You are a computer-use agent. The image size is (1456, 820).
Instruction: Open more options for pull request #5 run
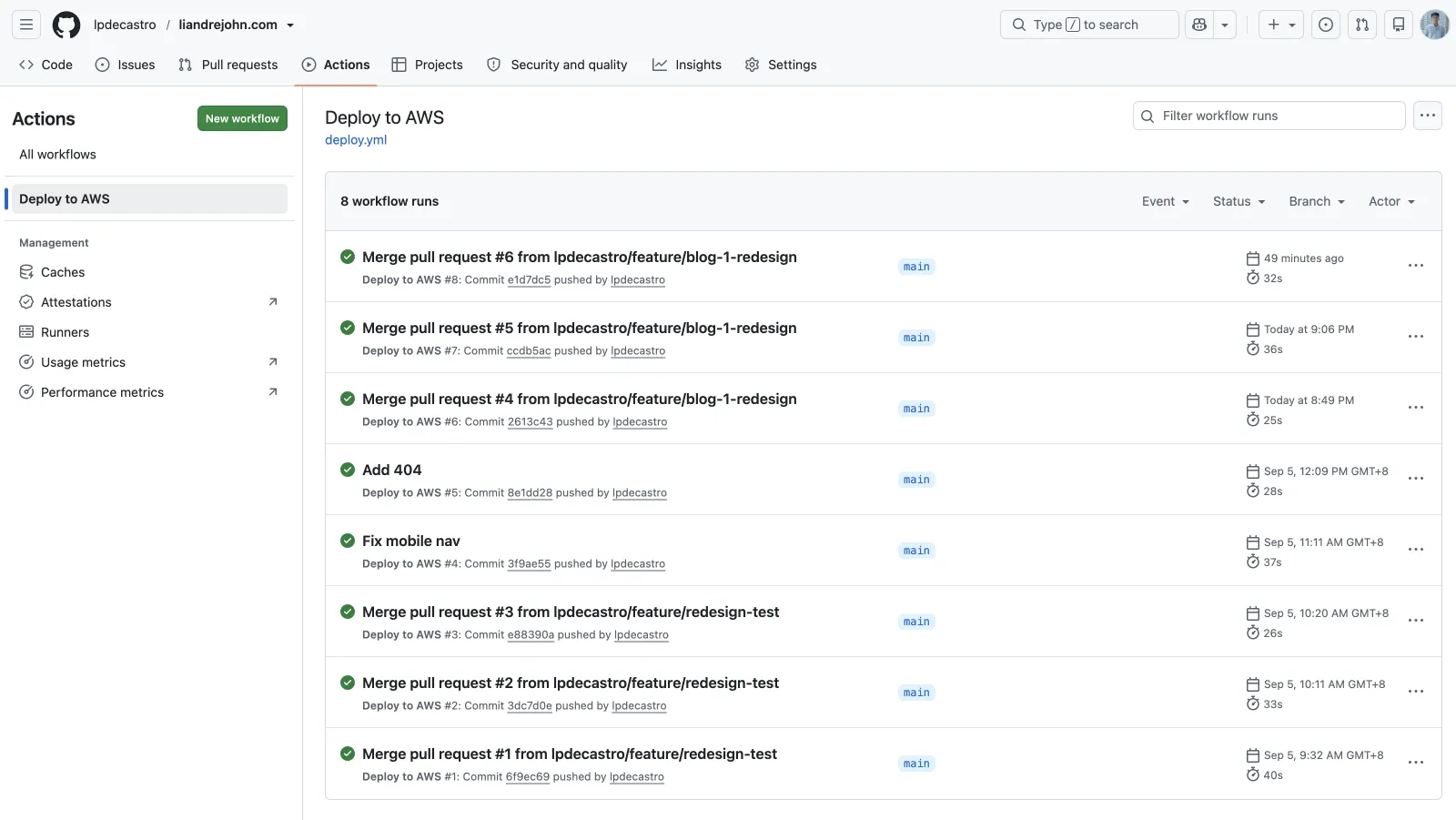tap(1416, 337)
